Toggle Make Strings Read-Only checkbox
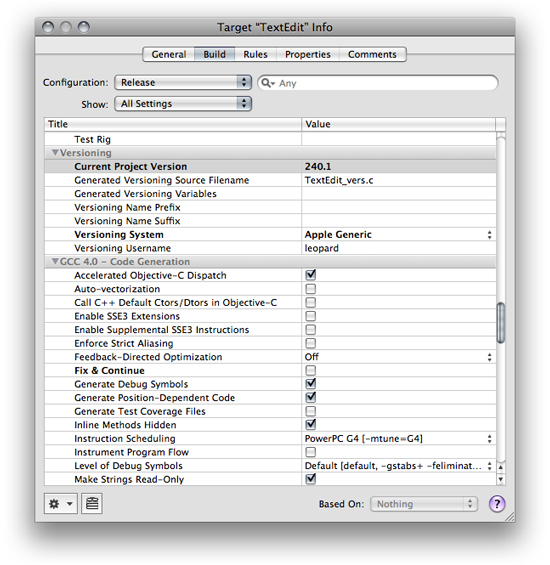This screenshot has height=565, width=550. pyautogui.click(x=310, y=479)
